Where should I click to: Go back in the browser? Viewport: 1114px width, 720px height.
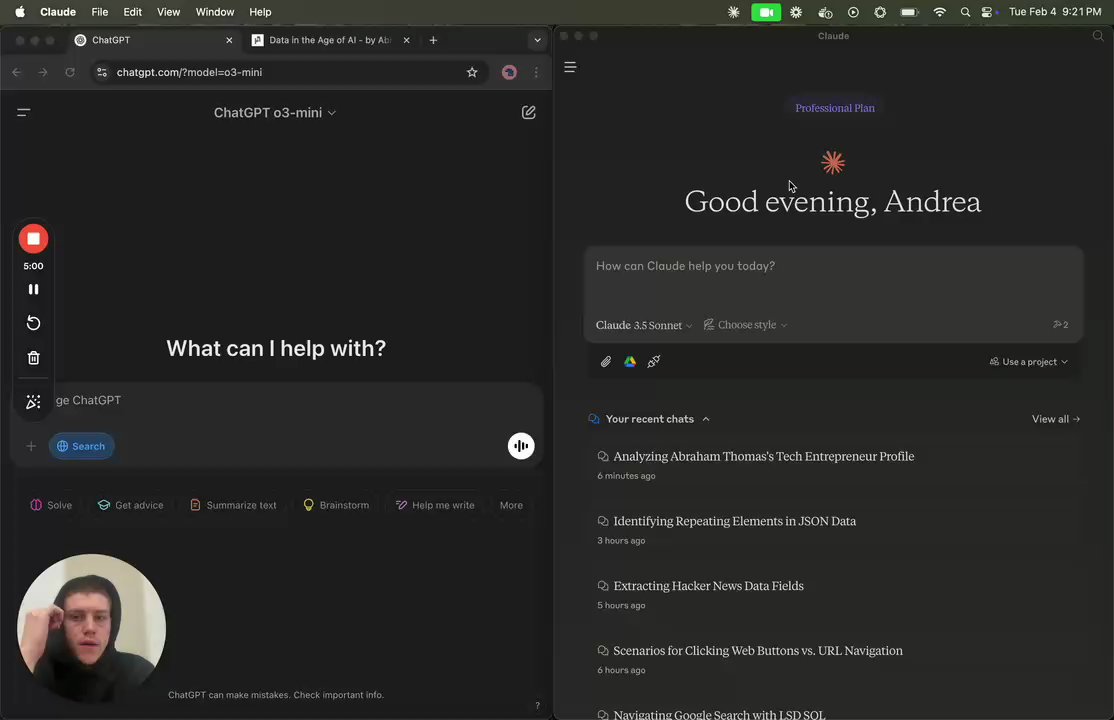tap(16, 72)
